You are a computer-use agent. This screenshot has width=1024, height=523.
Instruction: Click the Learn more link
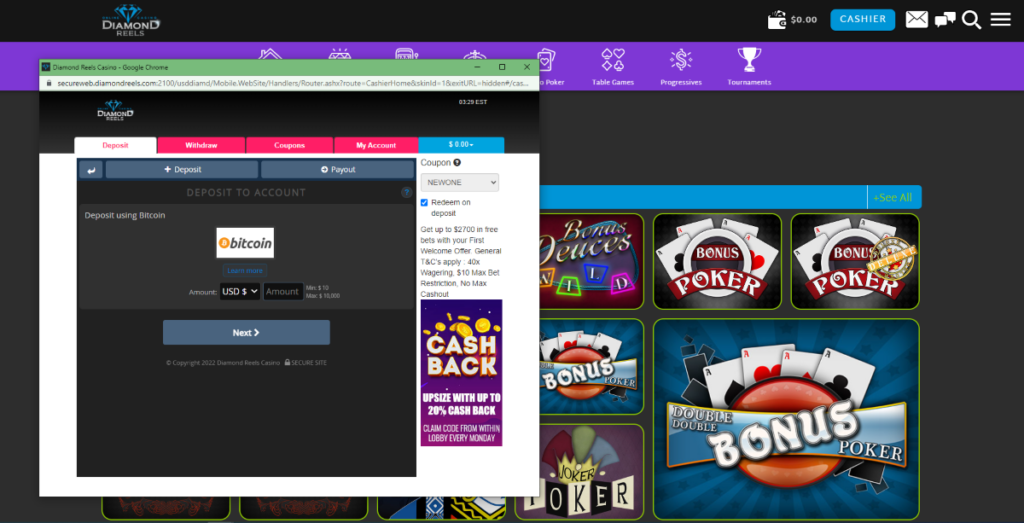pyautogui.click(x=245, y=270)
